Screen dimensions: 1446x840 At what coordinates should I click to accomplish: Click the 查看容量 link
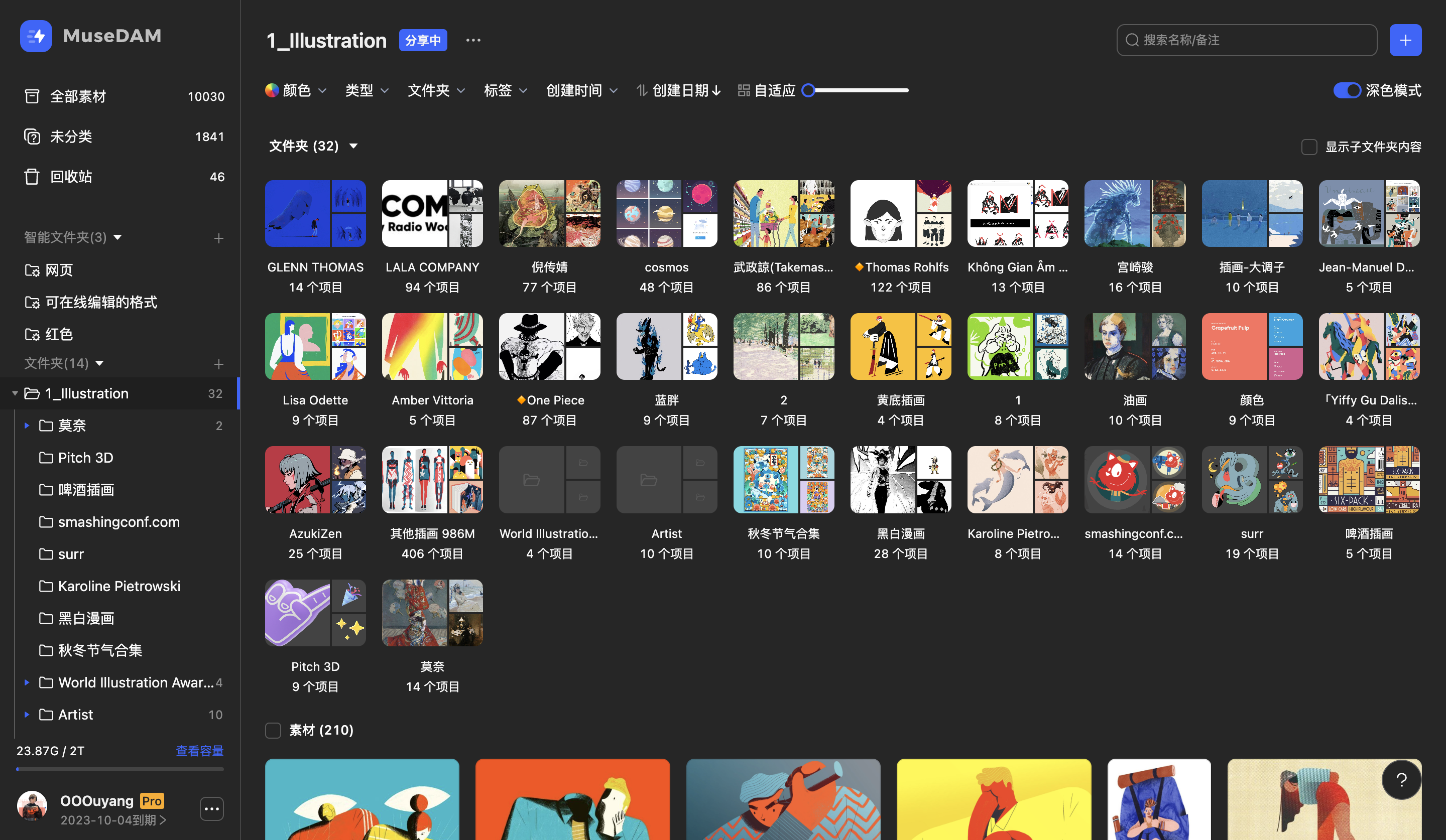(200, 751)
